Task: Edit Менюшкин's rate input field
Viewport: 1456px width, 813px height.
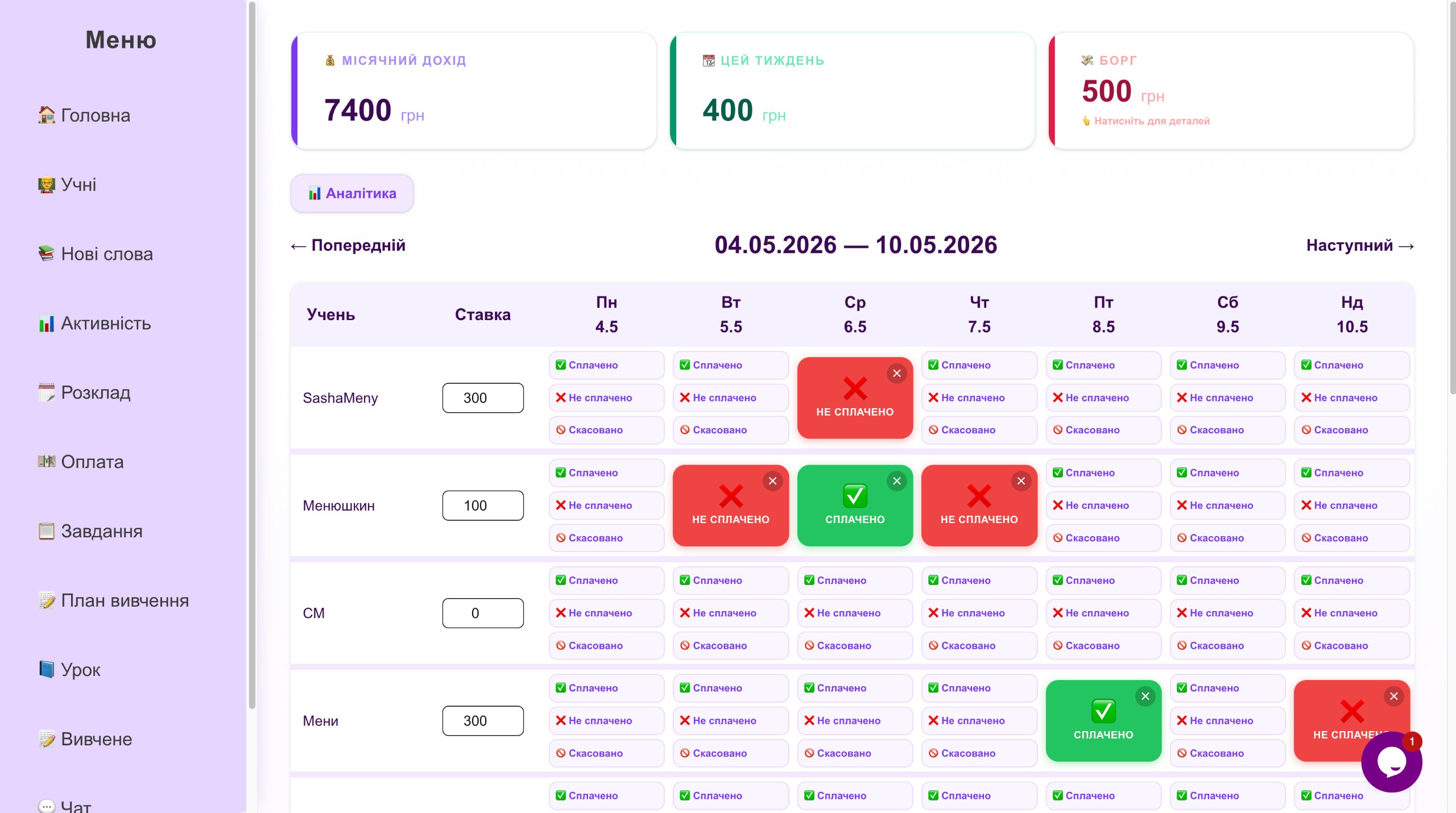Action: pyautogui.click(x=483, y=505)
